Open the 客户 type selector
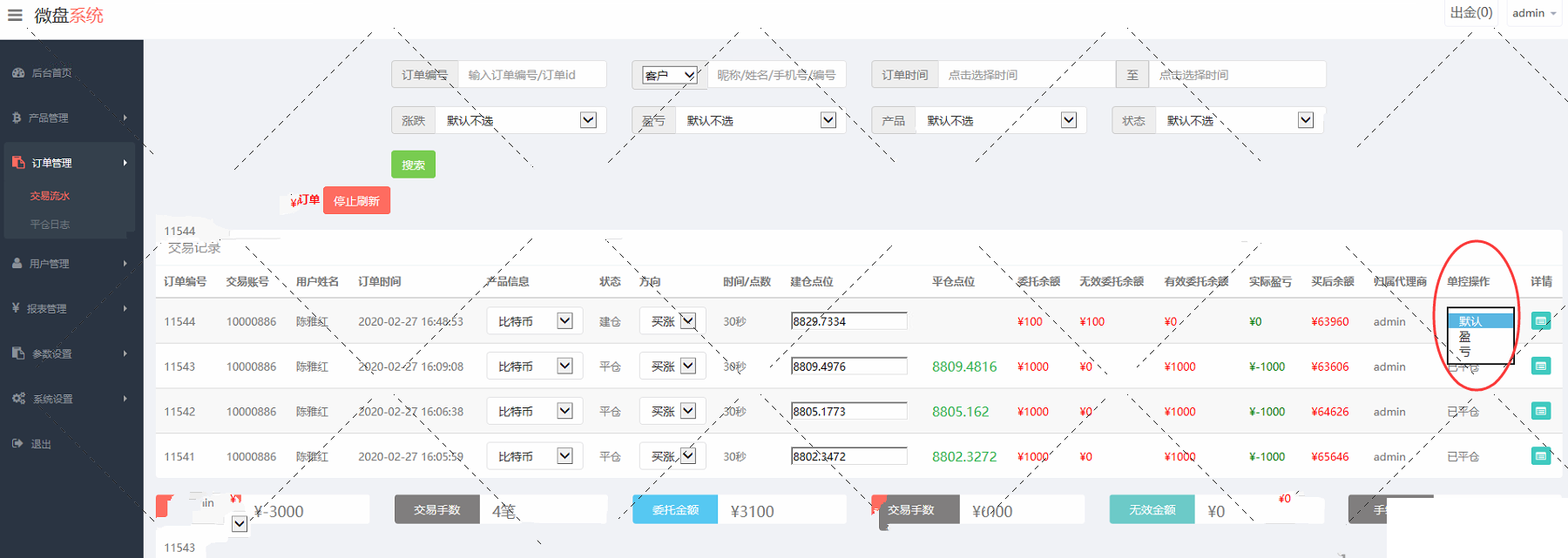 coord(669,75)
